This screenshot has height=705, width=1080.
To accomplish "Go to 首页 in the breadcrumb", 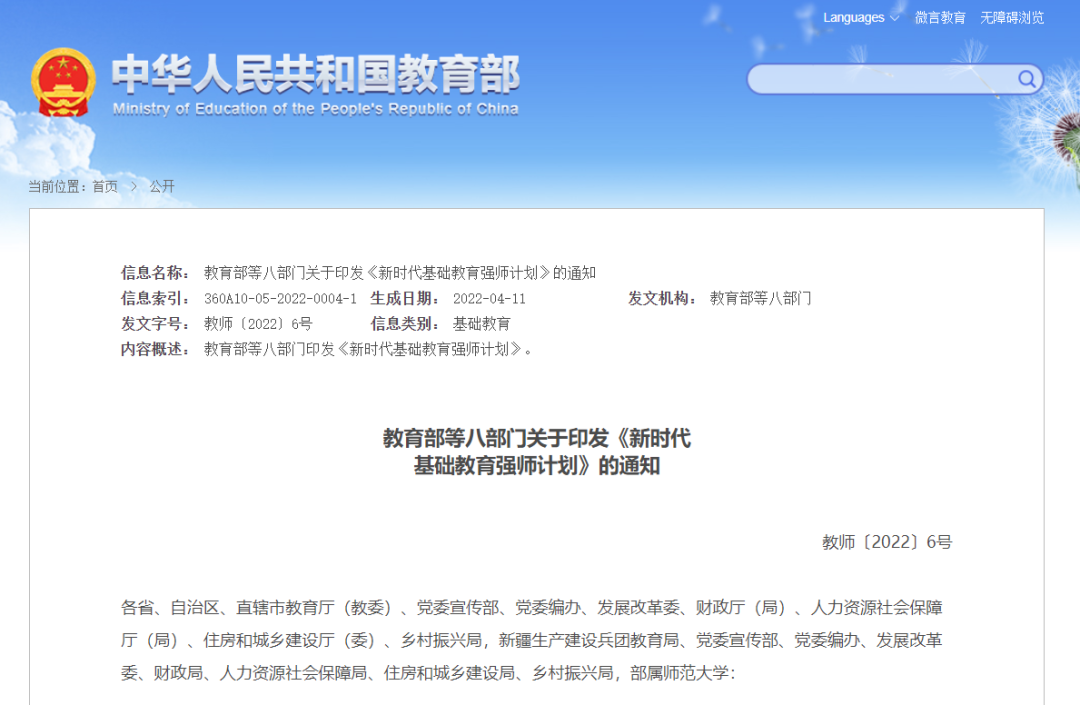I will pos(105,187).
